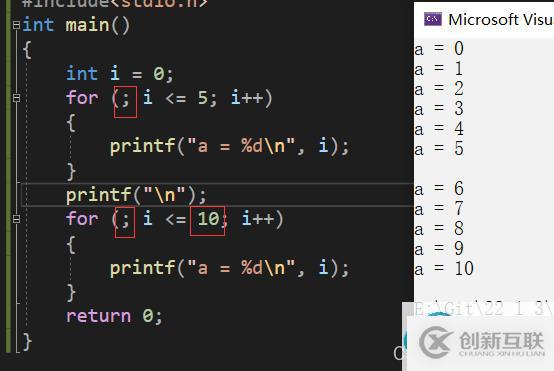Click the variable i in int i = 0

[115, 73]
